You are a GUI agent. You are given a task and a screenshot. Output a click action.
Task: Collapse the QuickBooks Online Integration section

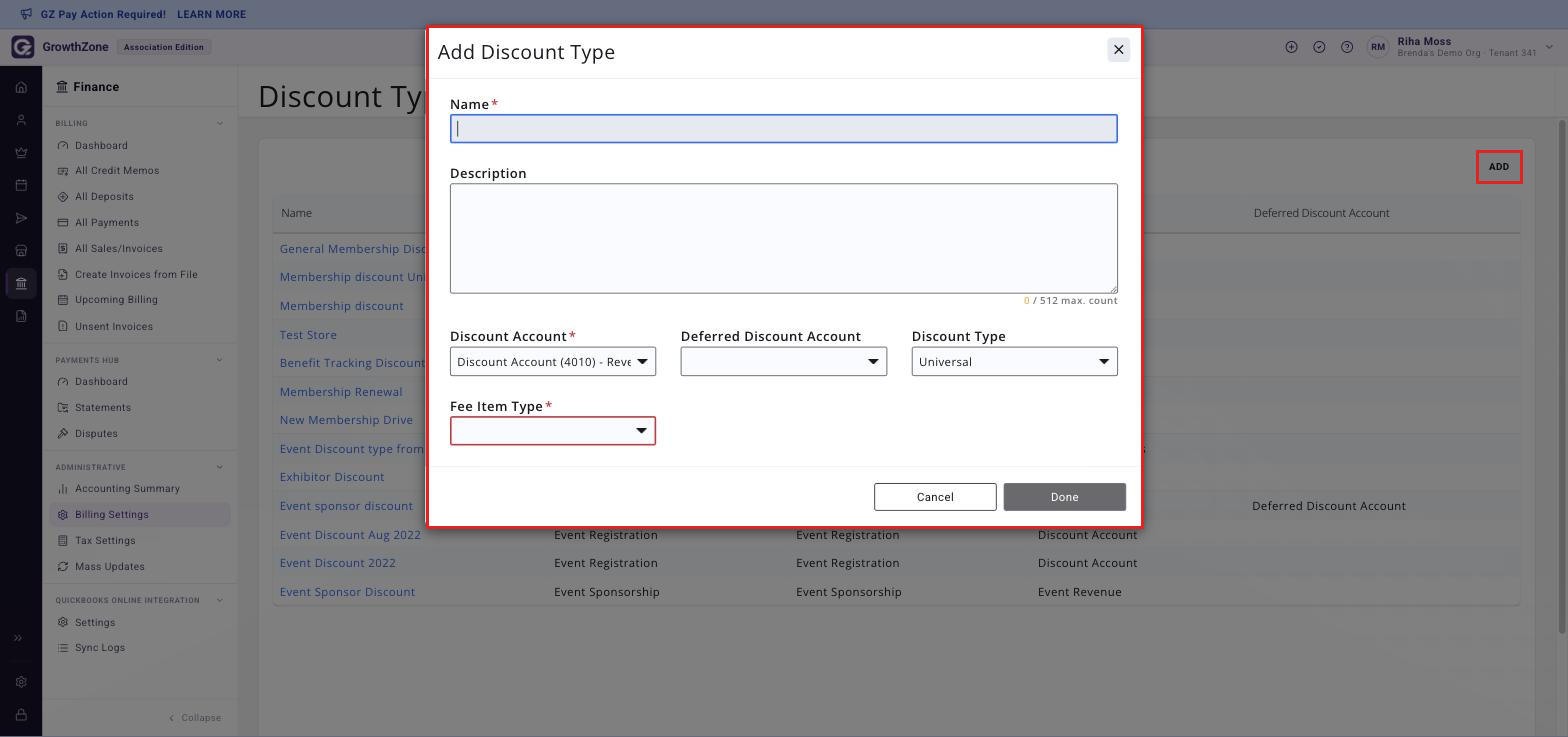[x=220, y=600]
